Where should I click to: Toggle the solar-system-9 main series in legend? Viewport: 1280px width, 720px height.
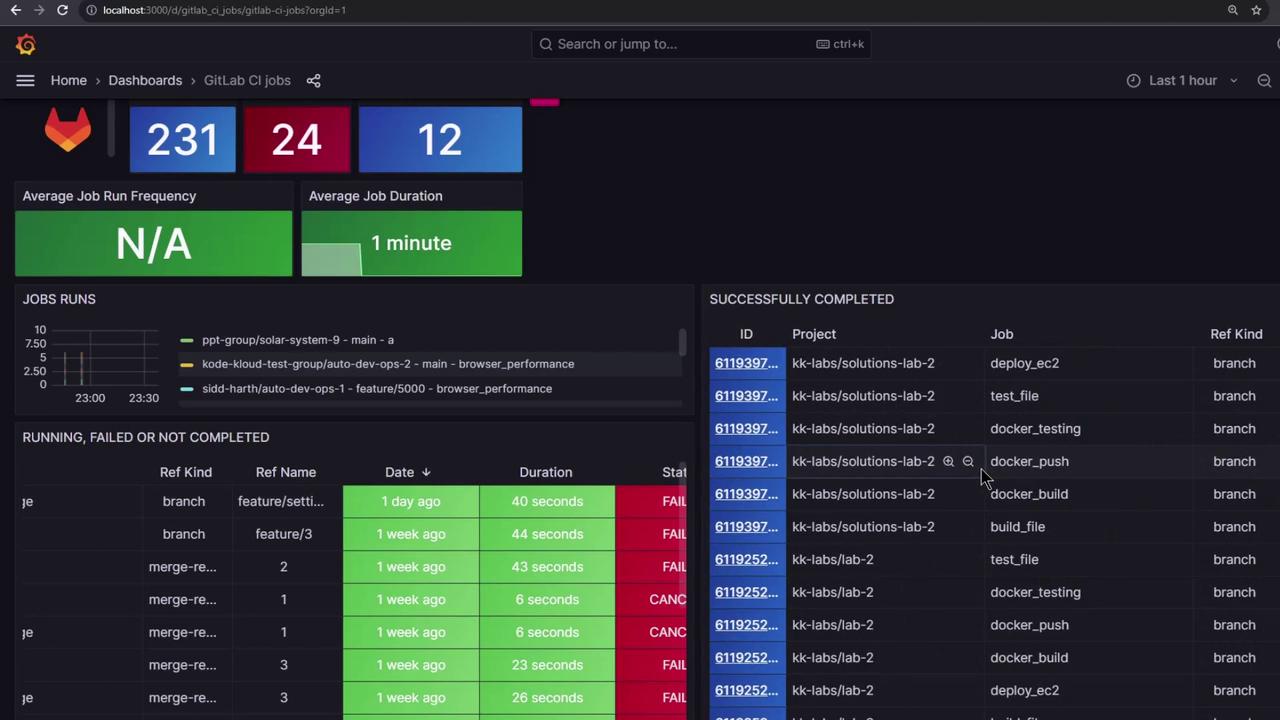point(297,340)
